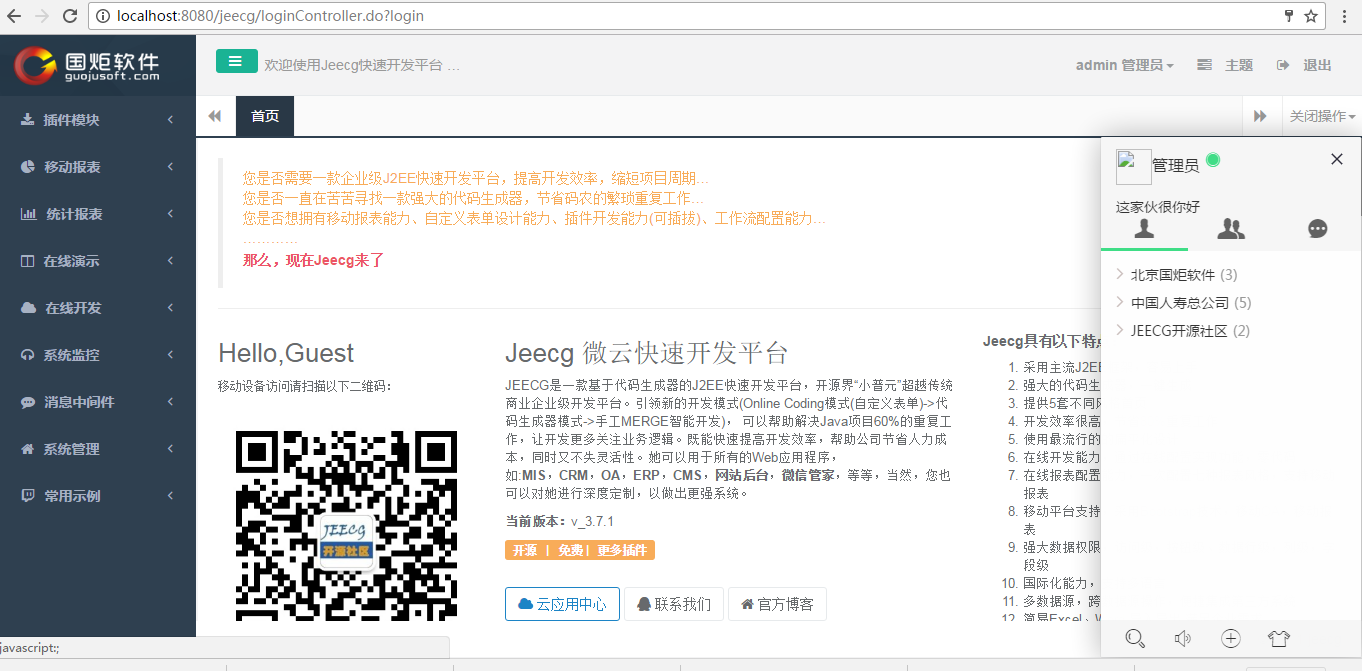Click the shirt icon to change chat skin
This screenshot has height=671, width=1362.
1278,638
